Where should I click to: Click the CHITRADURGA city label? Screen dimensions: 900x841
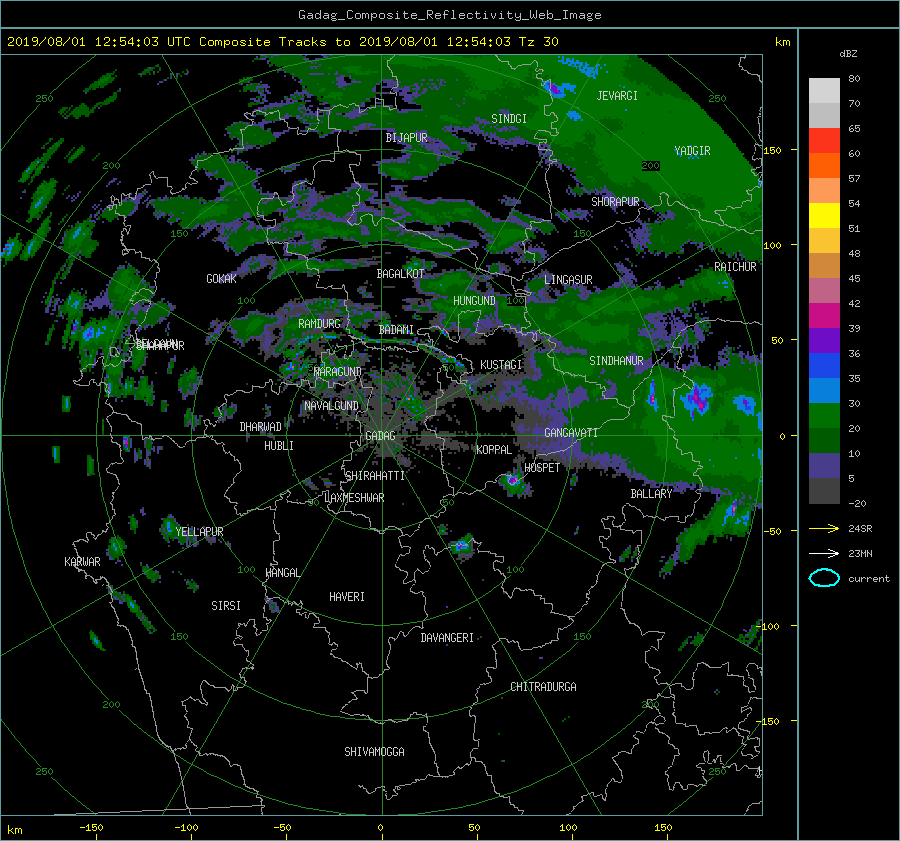[x=543, y=687]
